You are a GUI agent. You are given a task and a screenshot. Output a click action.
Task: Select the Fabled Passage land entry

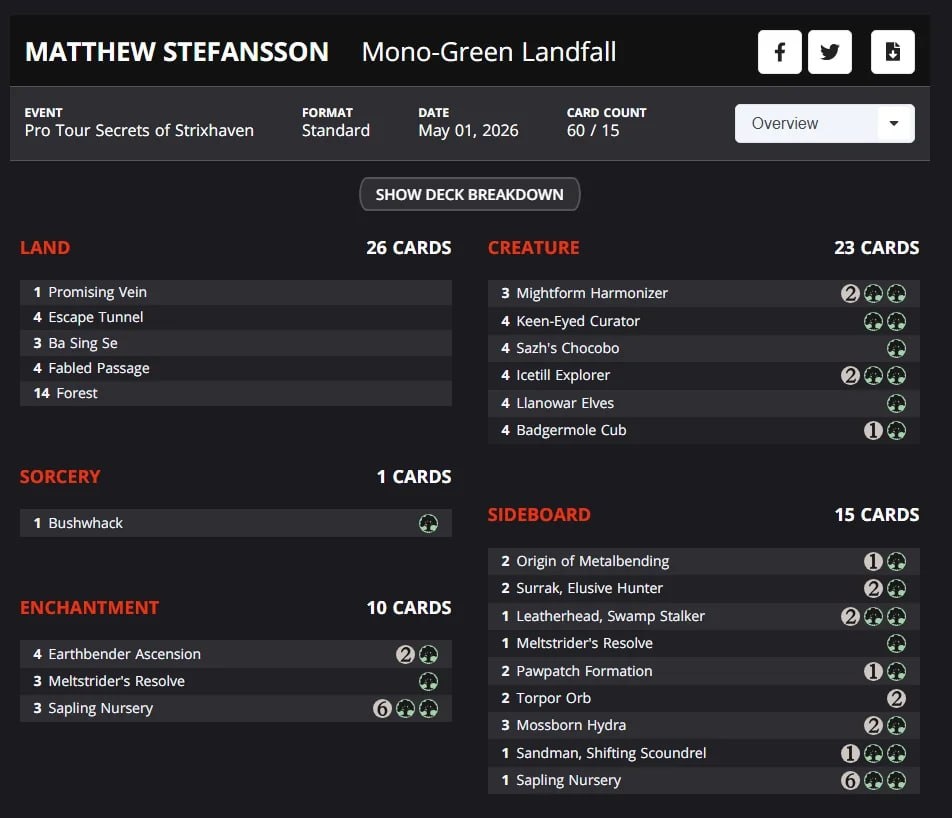(x=236, y=368)
